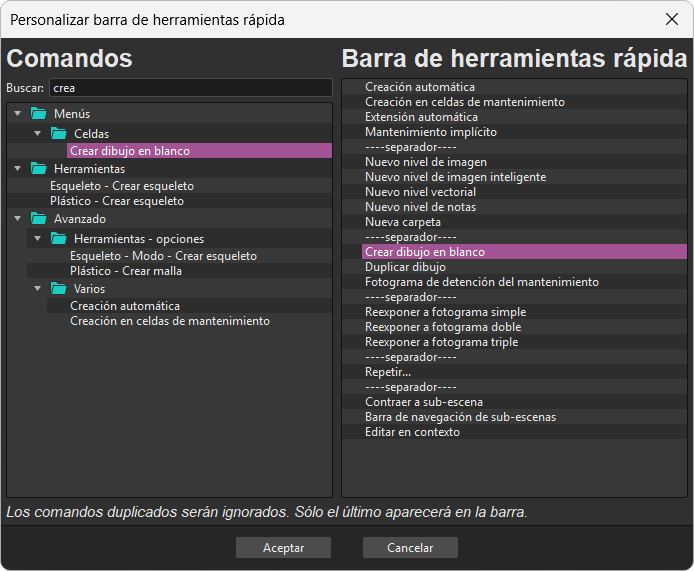
Task: Click the Herramientas folder icon
Action: point(39,169)
